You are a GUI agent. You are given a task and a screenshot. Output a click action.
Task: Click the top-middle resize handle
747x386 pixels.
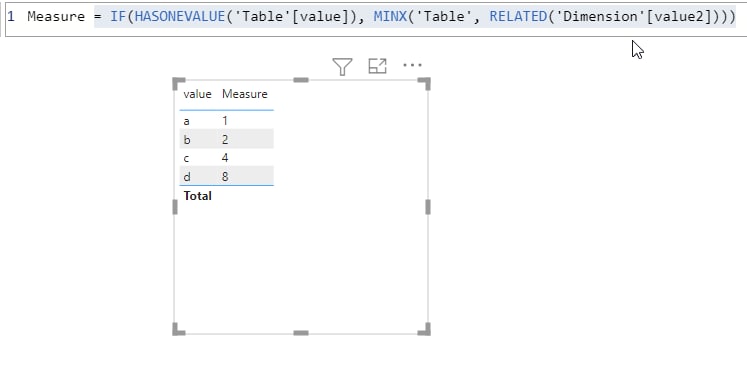[x=301, y=80]
